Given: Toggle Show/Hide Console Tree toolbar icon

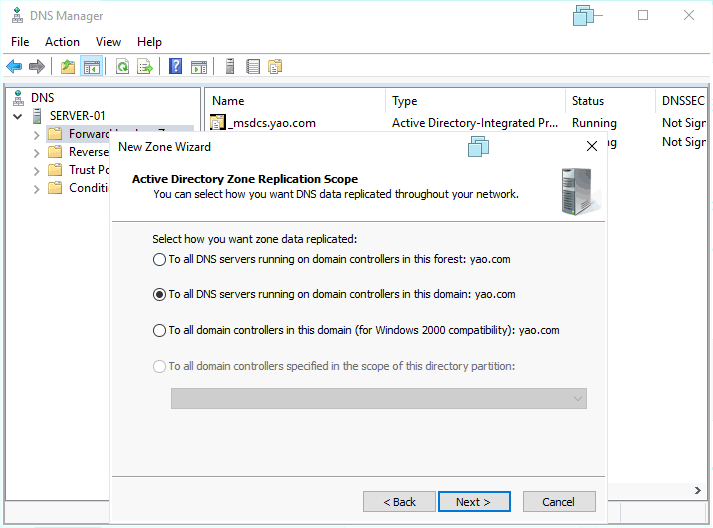Looking at the screenshot, I should [x=91, y=67].
